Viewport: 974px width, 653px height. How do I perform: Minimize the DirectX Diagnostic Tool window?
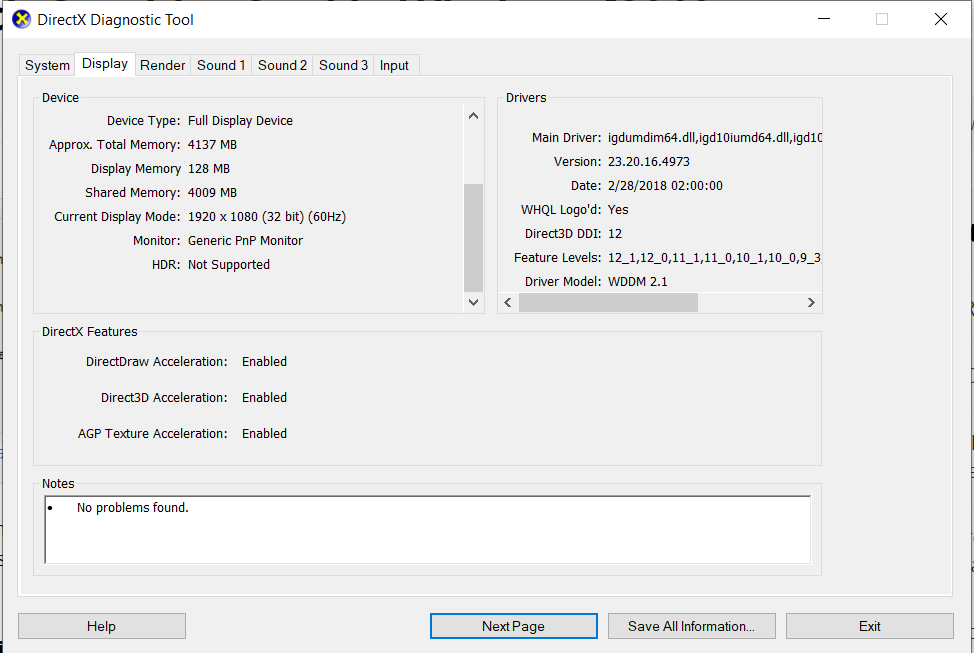click(824, 19)
